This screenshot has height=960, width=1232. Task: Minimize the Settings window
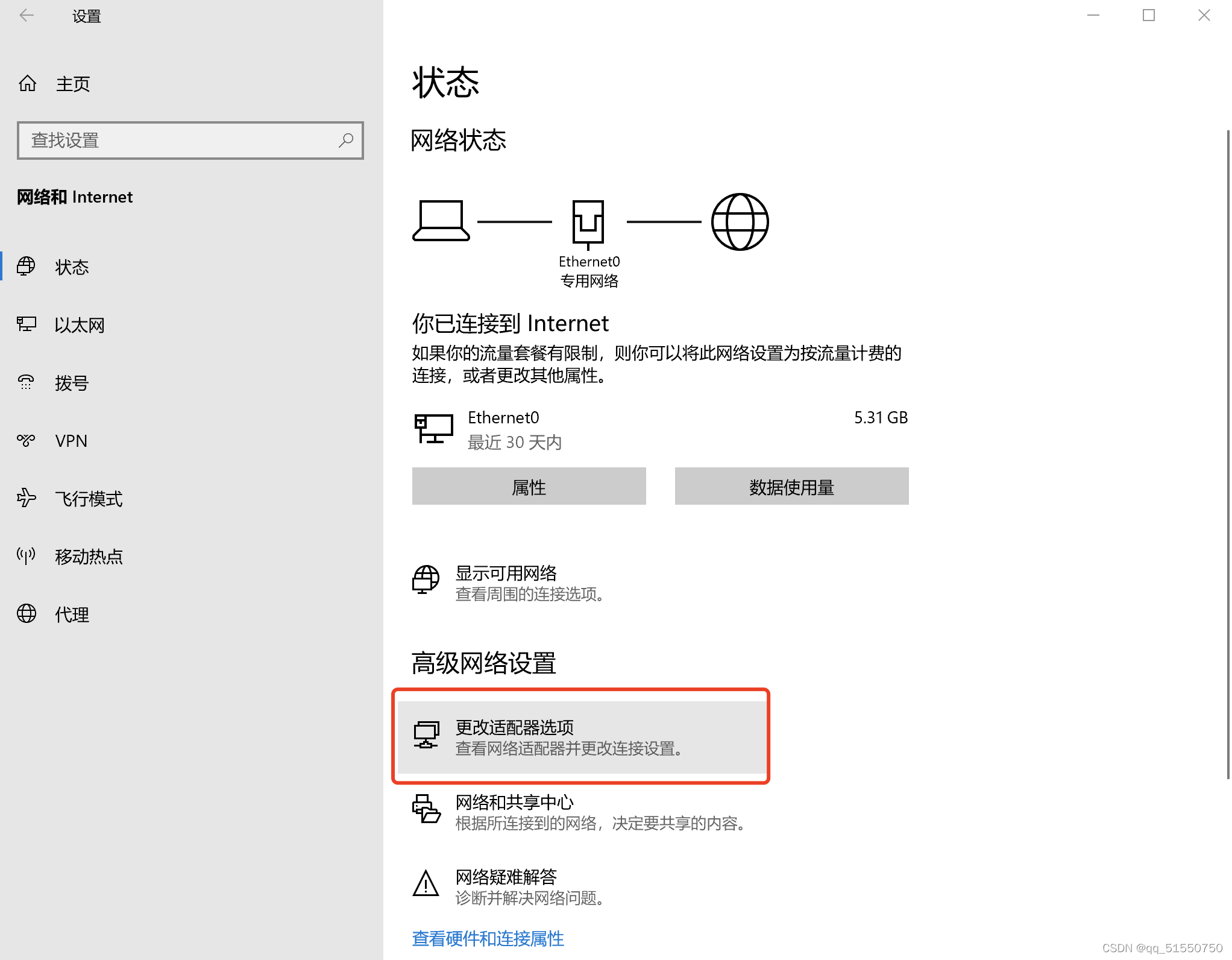[1093, 15]
